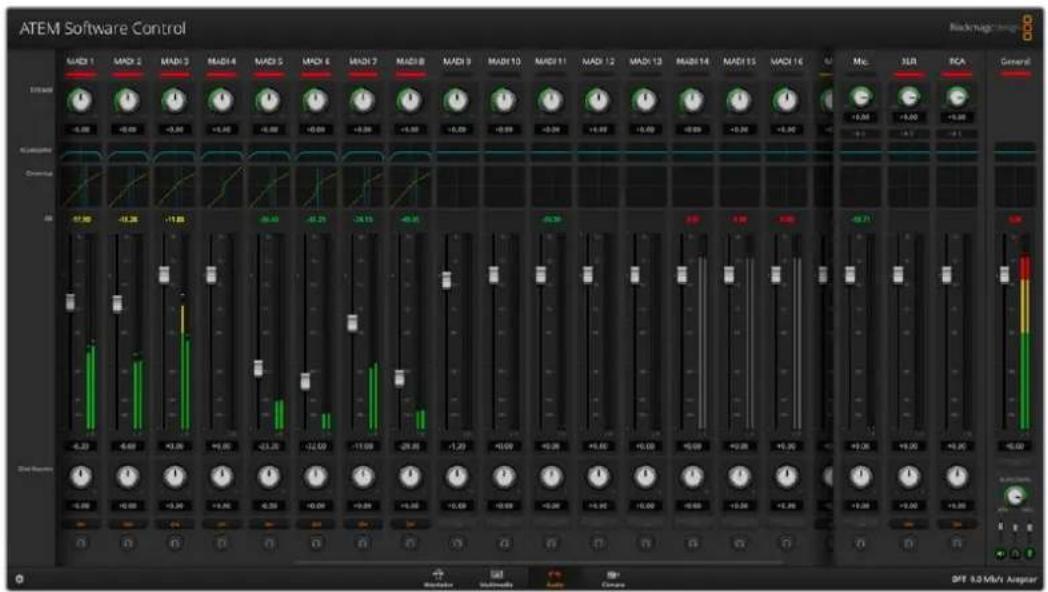Solo MADI 6 using its headphone icon
Viewport: 1048px width, 592px height.
(x=315, y=543)
